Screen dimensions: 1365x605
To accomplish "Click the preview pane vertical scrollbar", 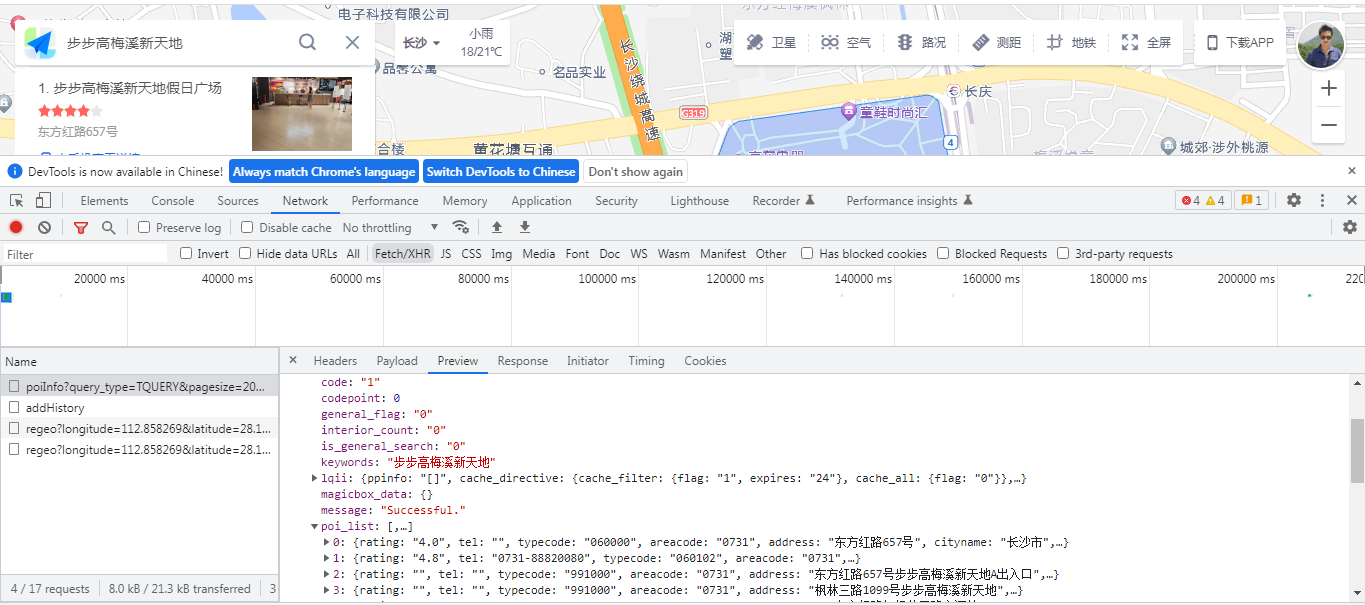I will point(1357,450).
